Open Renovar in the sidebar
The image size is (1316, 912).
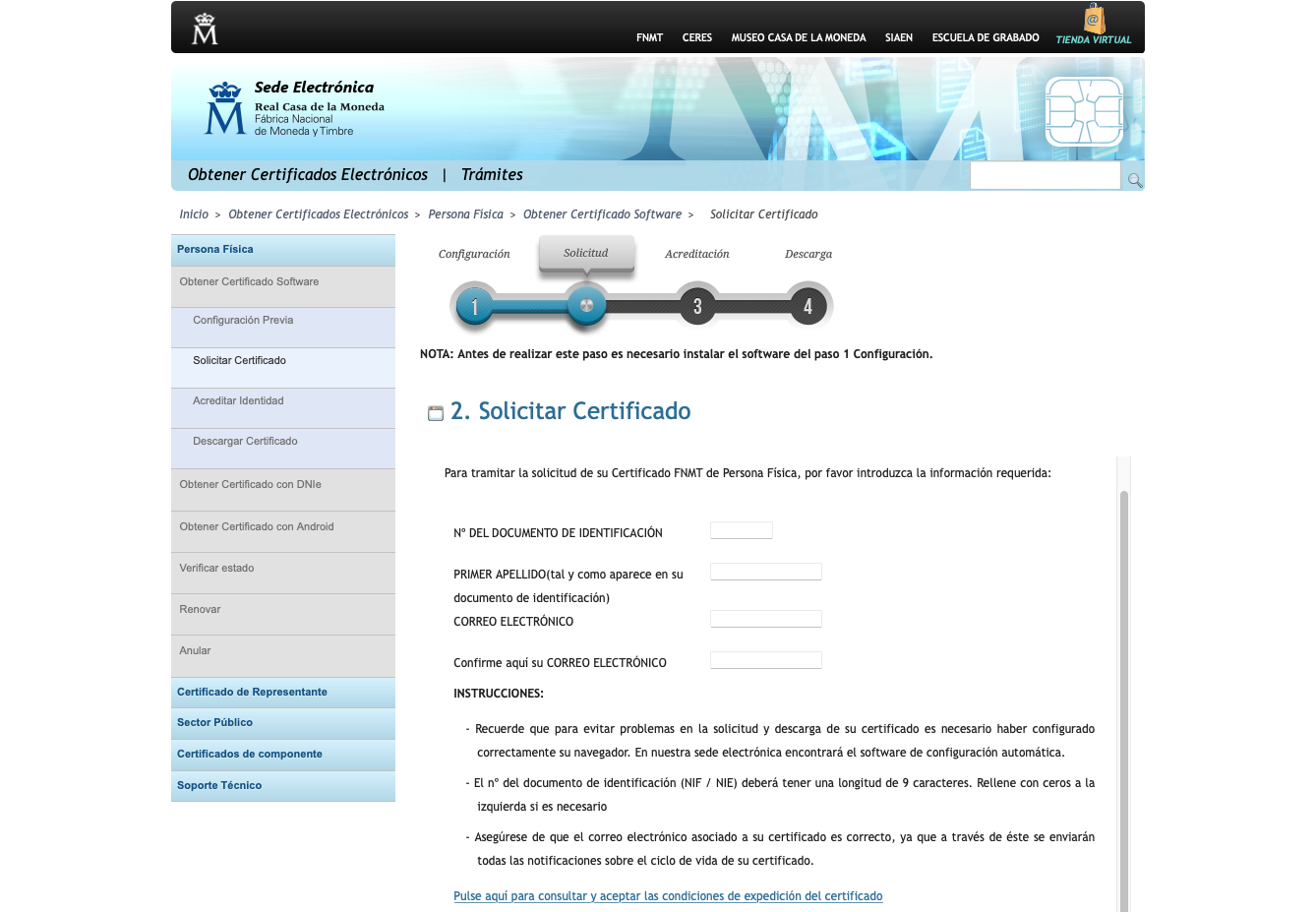point(283,614)
